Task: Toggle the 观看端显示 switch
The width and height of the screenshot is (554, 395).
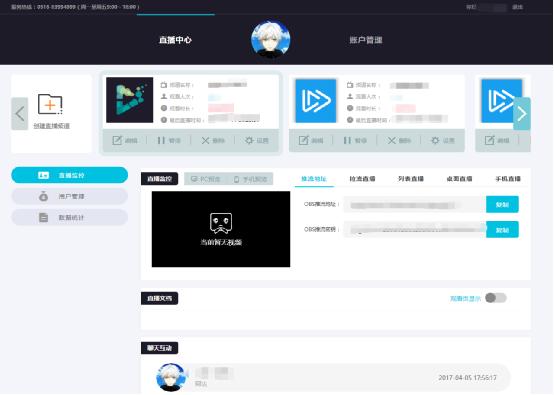Action: click(495, 298)
